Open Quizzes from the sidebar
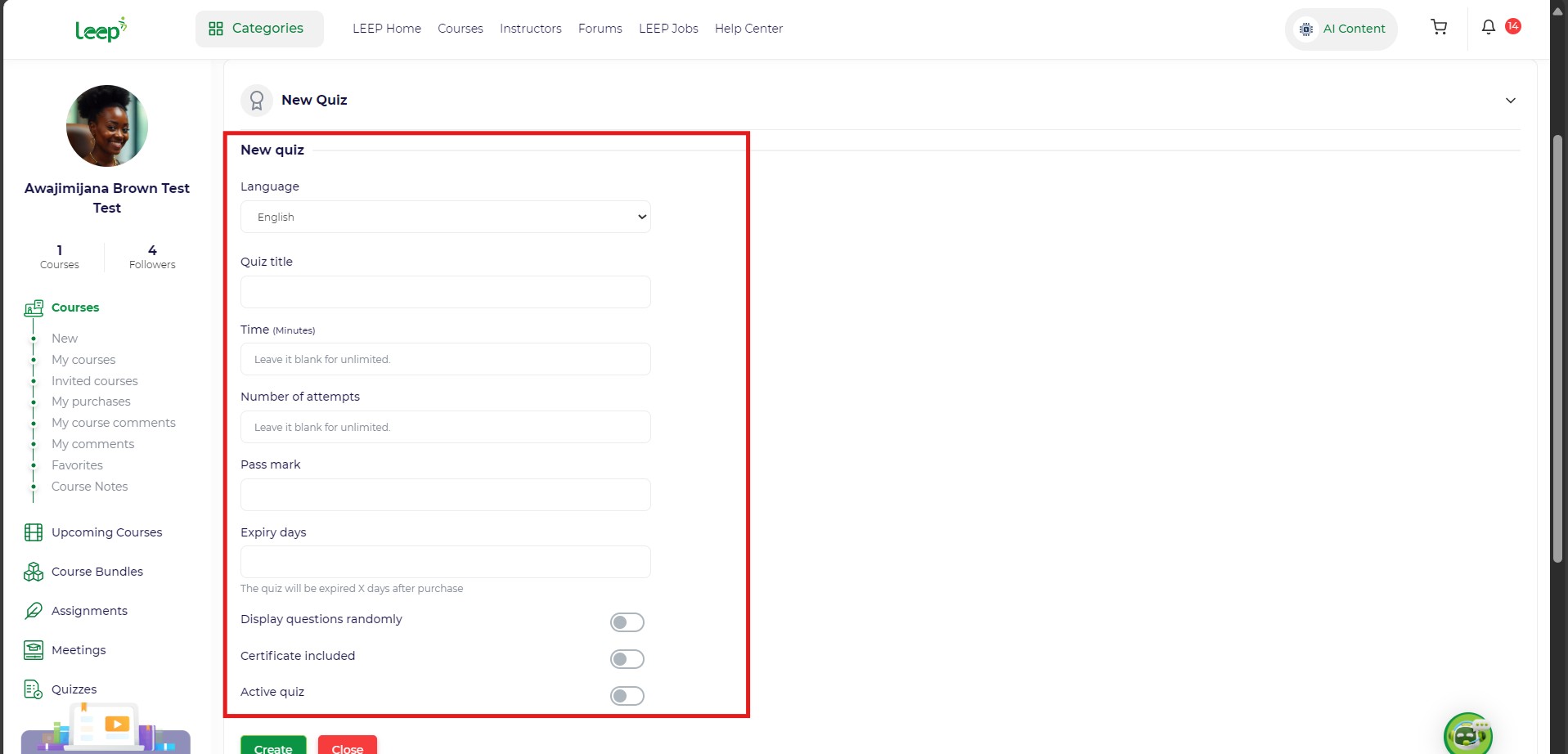Image resolution: width=1568 pixels, height=754 pixels. pyautogui.click(x=74, y=689)
